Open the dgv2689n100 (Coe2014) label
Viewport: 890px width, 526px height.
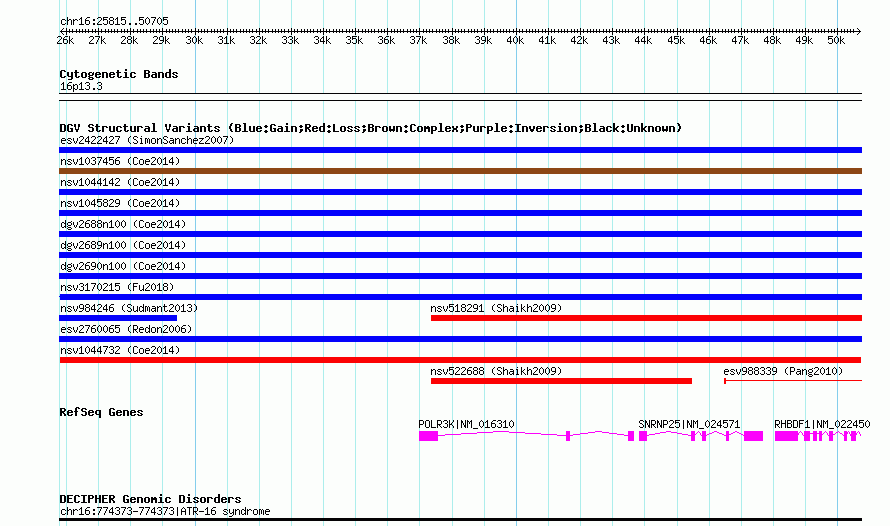pyautogui.click(x=123, y=245)
